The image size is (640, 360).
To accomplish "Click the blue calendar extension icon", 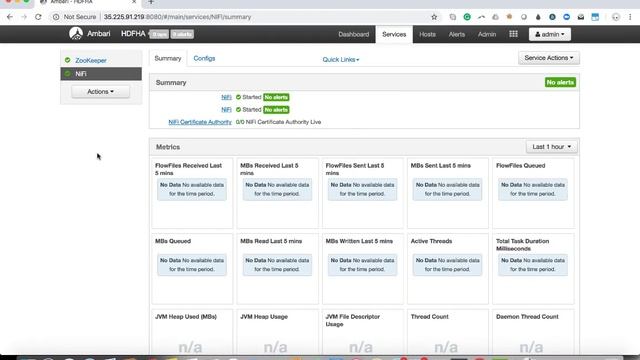I will click(x=595, y=17).
